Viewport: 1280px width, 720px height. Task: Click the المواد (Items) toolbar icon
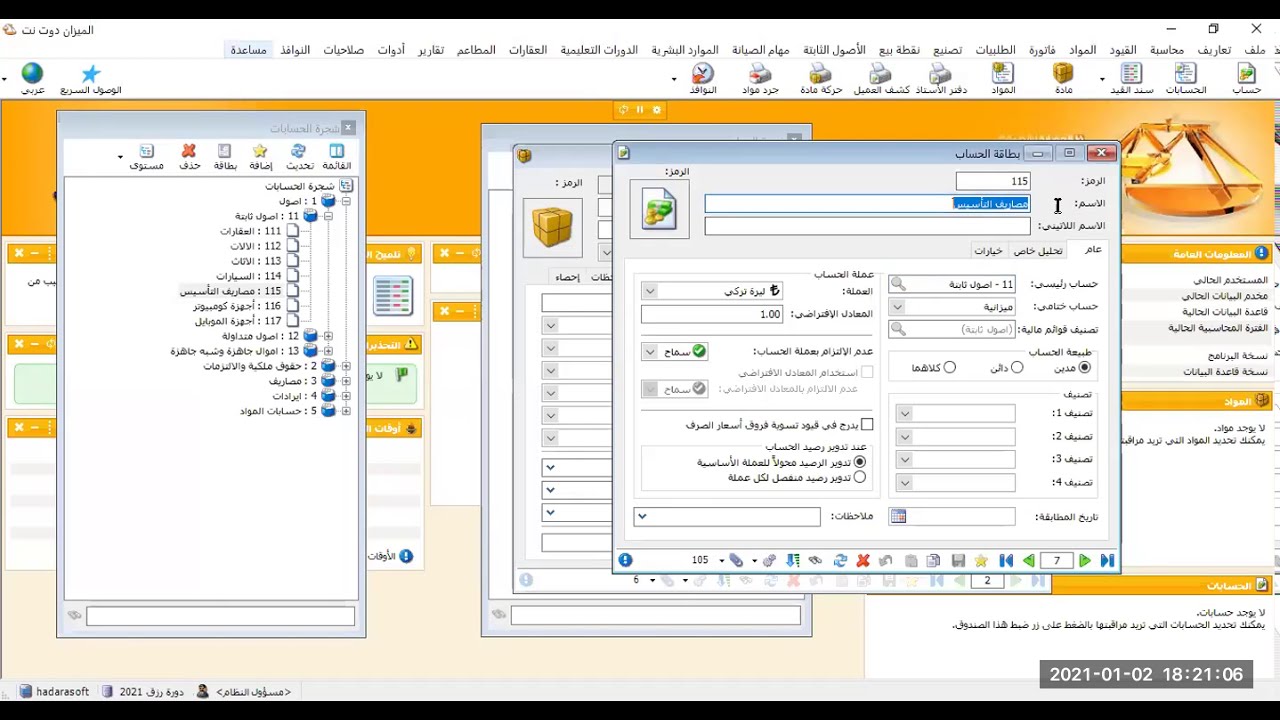(1002, 79)
